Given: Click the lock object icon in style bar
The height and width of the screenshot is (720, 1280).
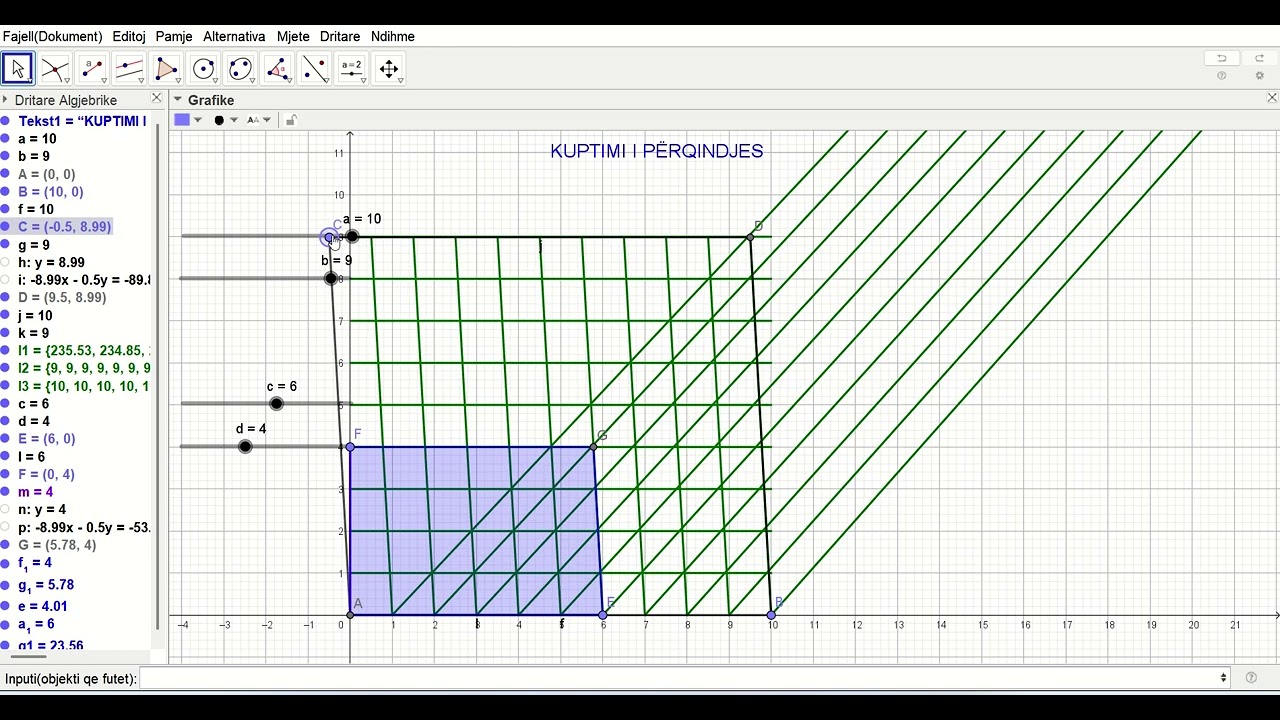Looking at the screenshot, I should (x=291, y=120).
